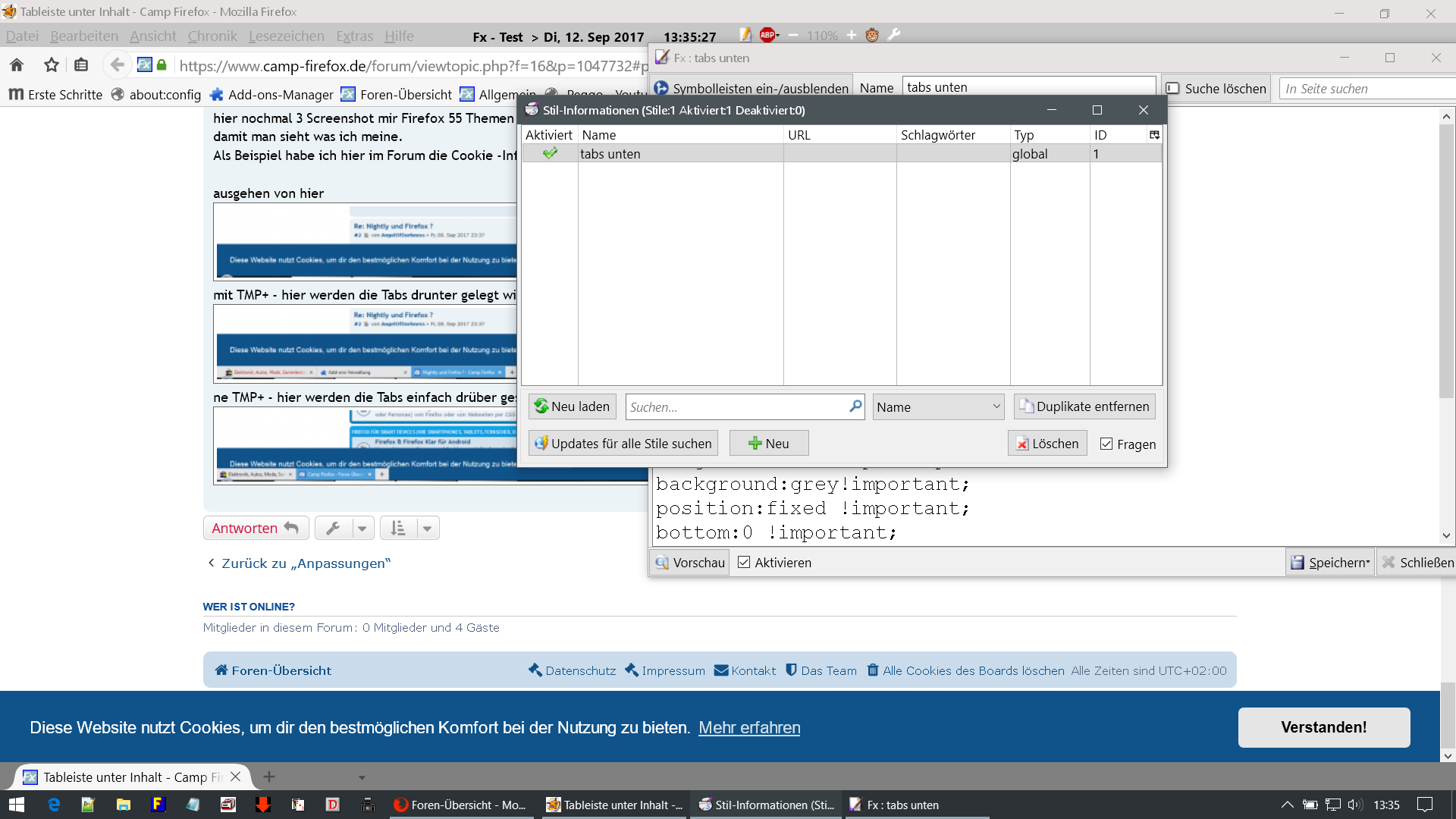Screen dimensions: 1456x819
Task: Click the search magnifier in Suchen field
Action: (x=855, y=406)
